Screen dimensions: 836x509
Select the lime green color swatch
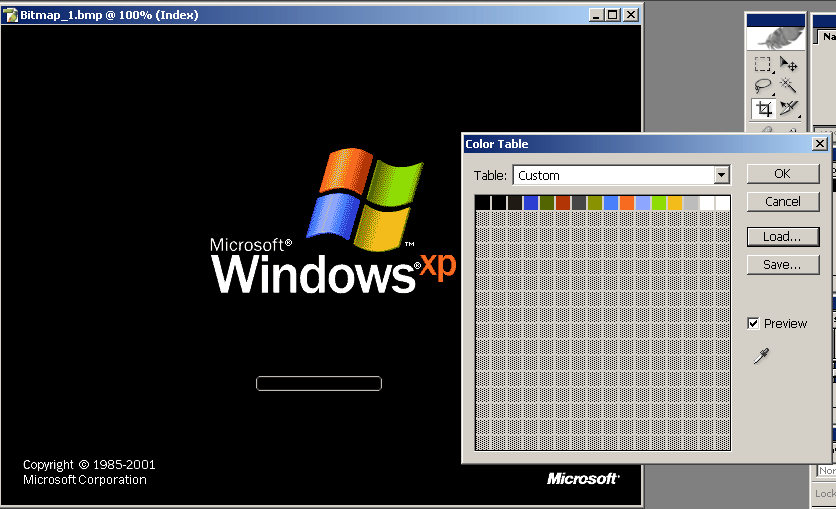coord(659,203)
